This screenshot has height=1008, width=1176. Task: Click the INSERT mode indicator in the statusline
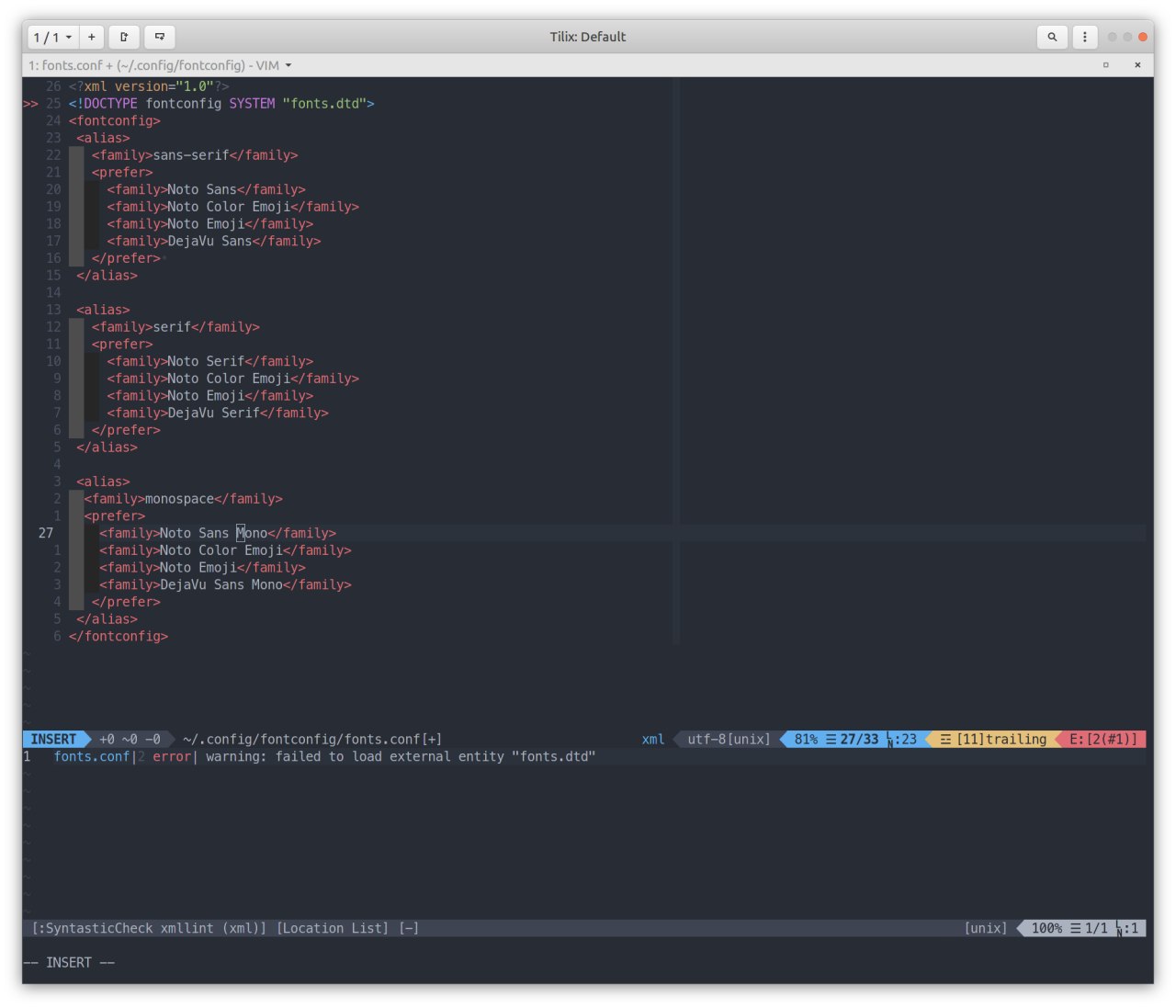[54, 739]
